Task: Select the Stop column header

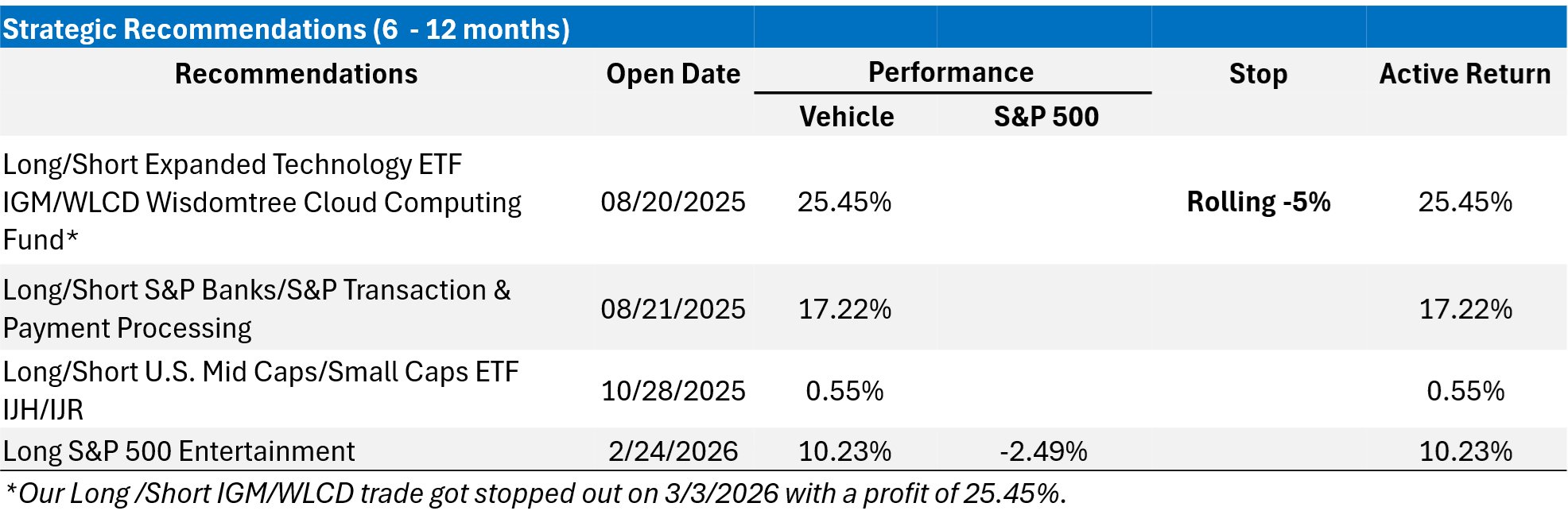Action: [x=1258, y=74]
